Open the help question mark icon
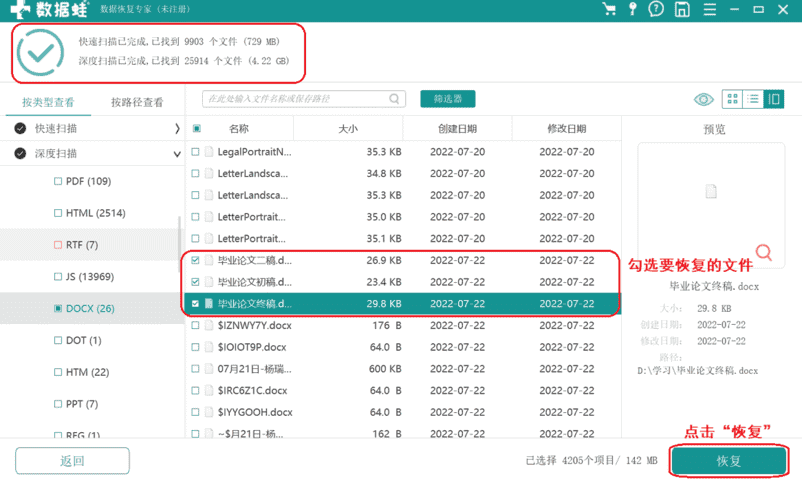The width and height of the screenshot is (802, 490). 657,10
